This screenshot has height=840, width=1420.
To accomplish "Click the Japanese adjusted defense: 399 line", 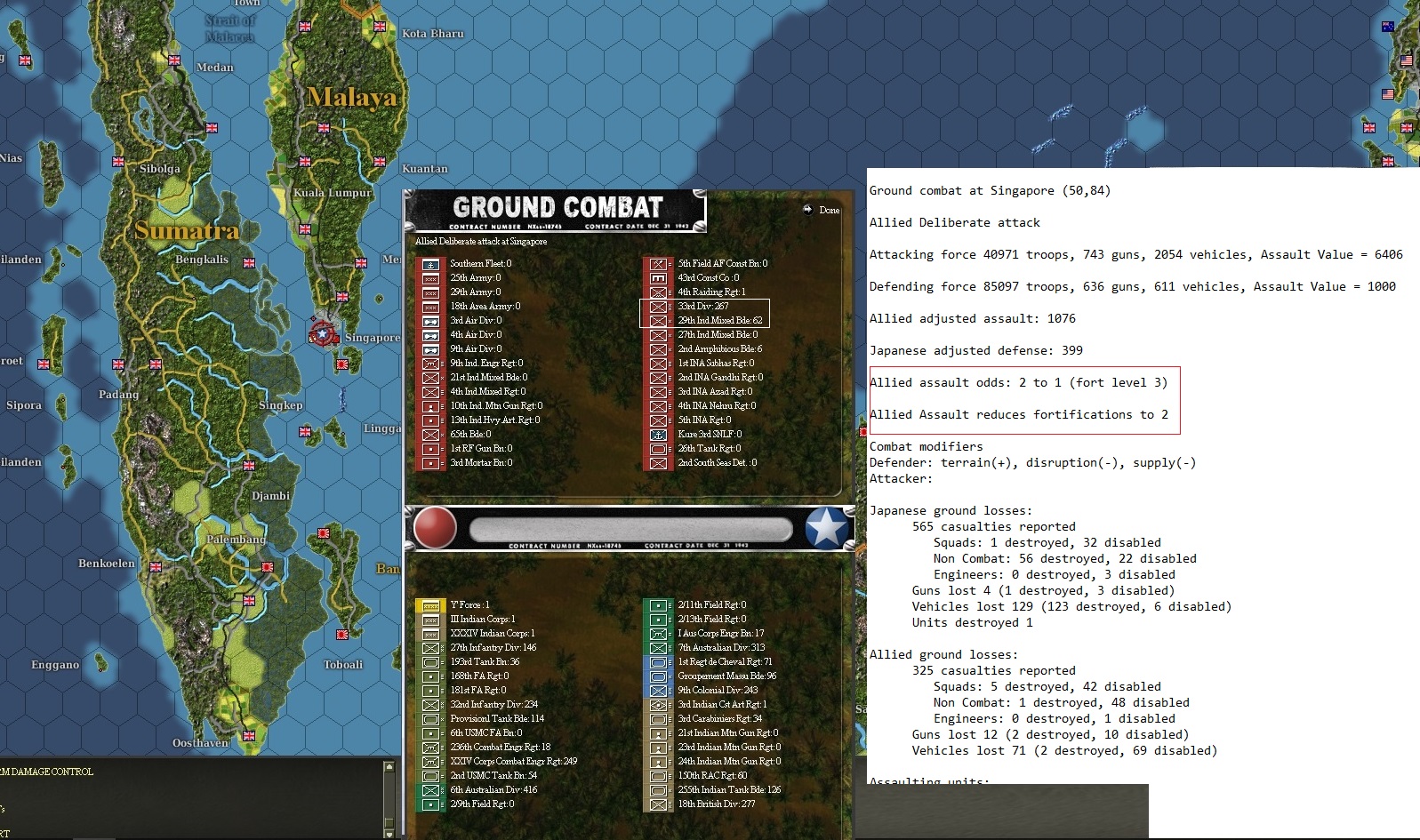I will [x=976, y=351].
